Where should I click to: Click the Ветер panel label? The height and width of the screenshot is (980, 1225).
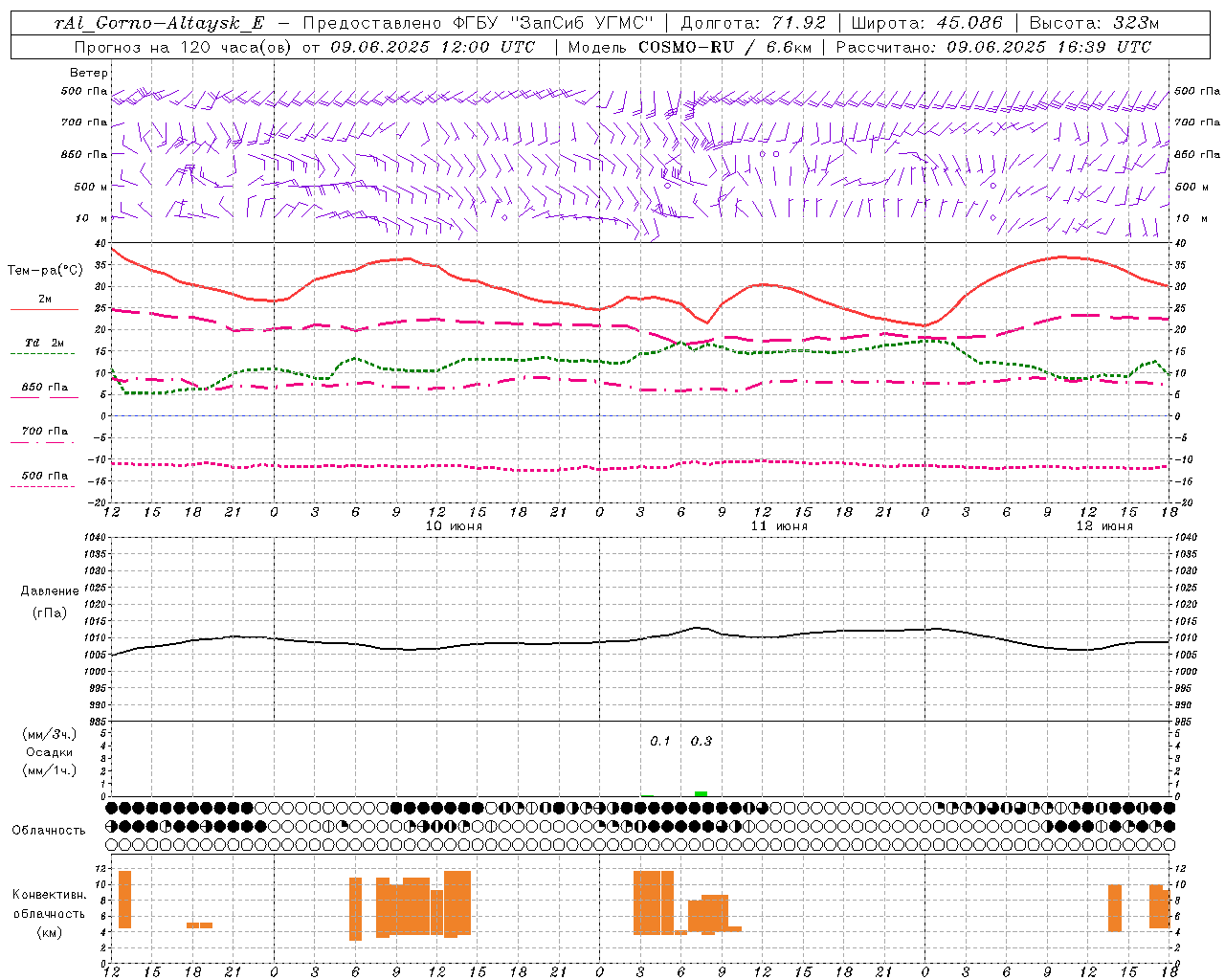click(x=89, y=73)
